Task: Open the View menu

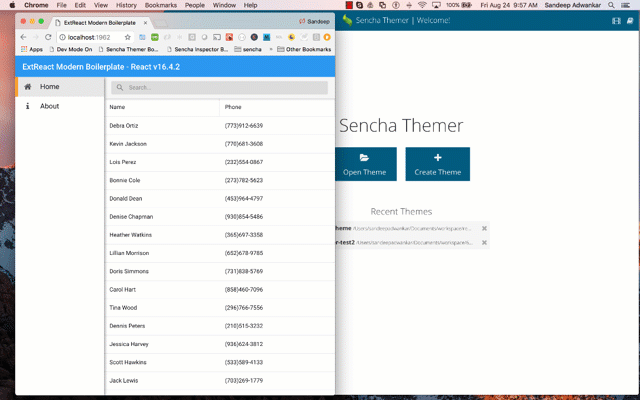Action: (x=101, y=5)
